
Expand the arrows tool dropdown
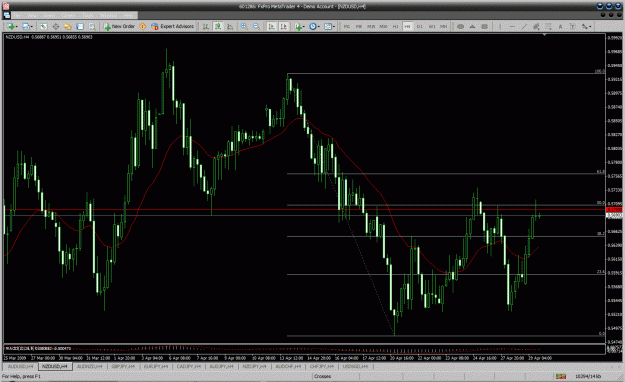(590, 27)
